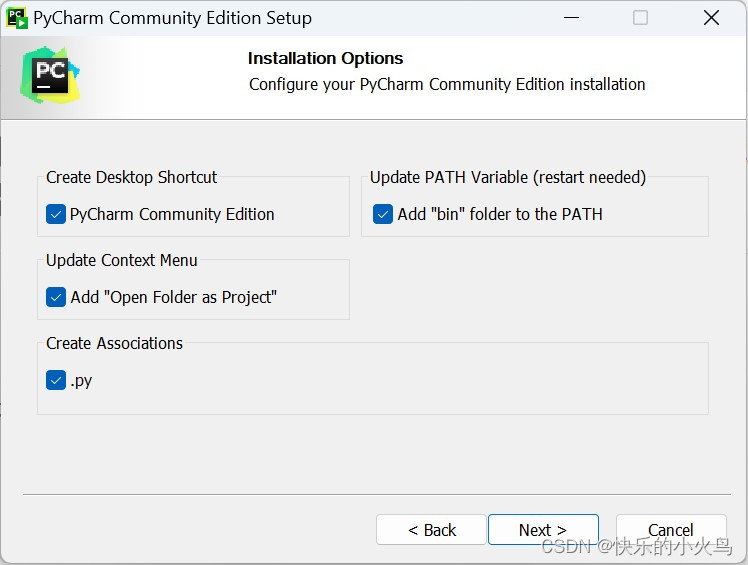748x565 pixels.
Task: Click the Next > button
Action: (x=543, y=530)
